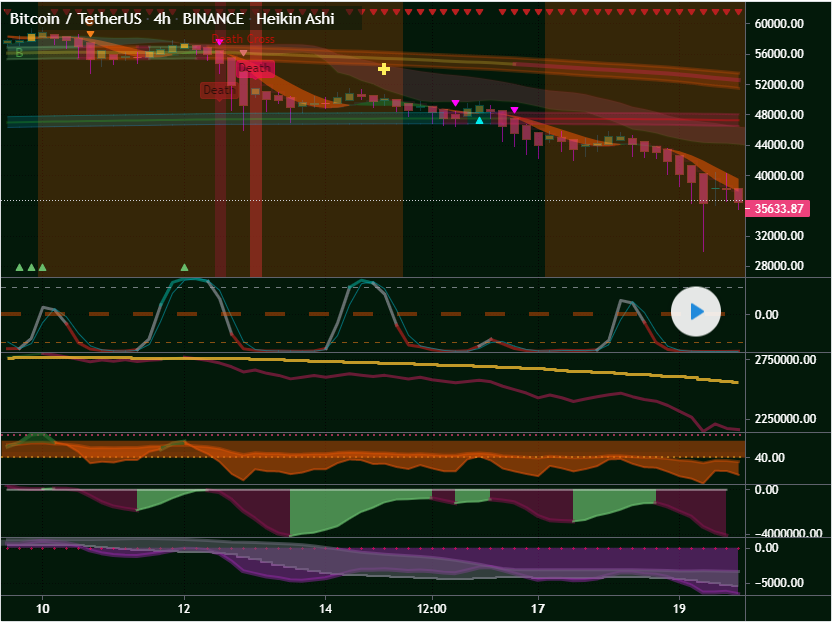Click the 12:00 label on time axis
Image resolution: width=832 pixels, height=622 pixels.
click(x=431, y=608)
